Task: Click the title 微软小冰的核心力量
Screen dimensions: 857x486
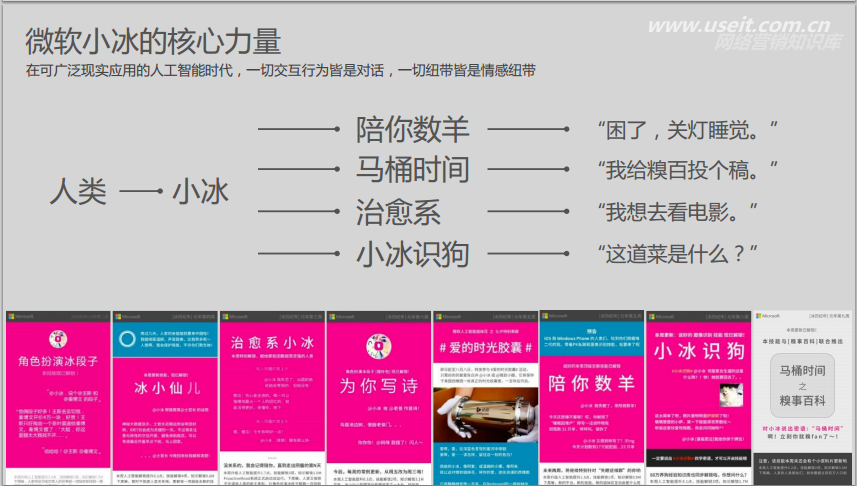Action: tap(153, 41)
